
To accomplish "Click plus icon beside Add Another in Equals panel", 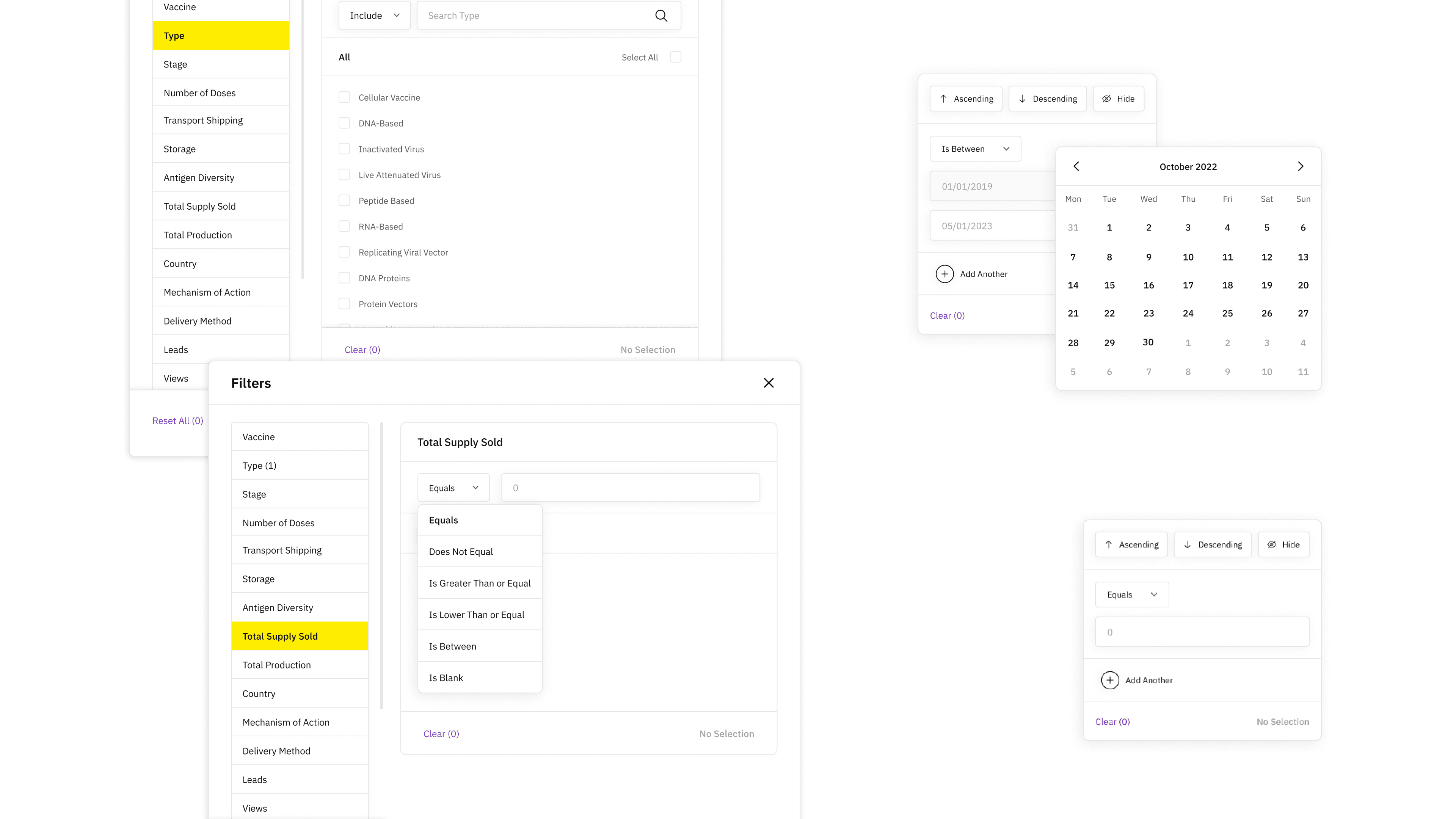I will click(1109, 680).
